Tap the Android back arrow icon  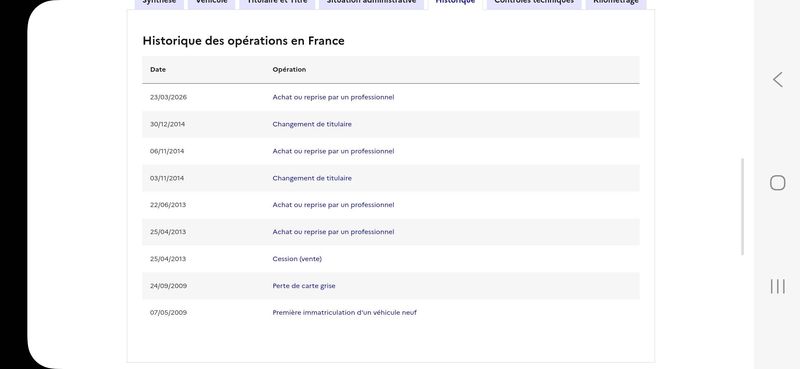(x=777, y=80)
